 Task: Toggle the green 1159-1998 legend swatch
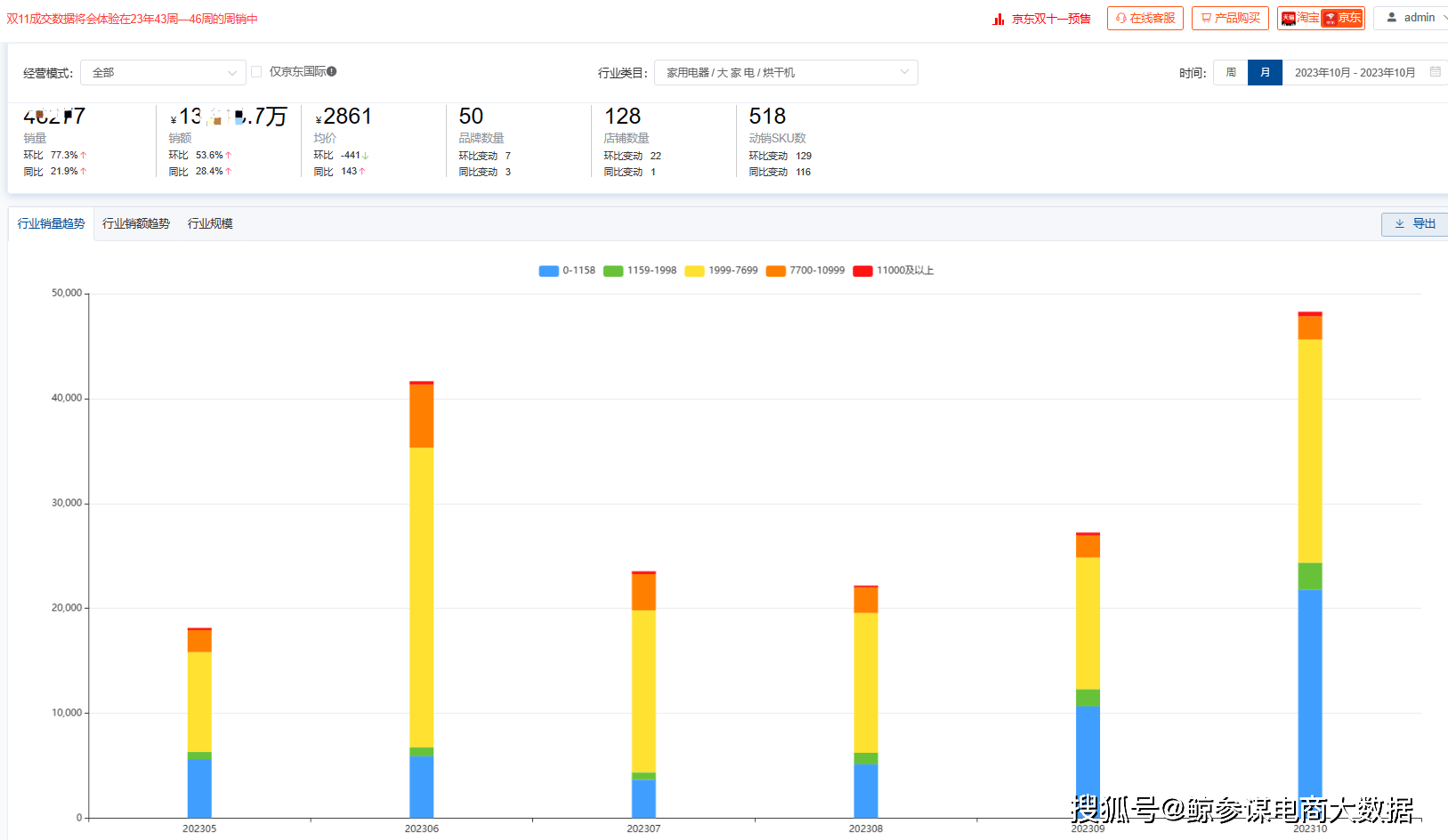(613, 271)
